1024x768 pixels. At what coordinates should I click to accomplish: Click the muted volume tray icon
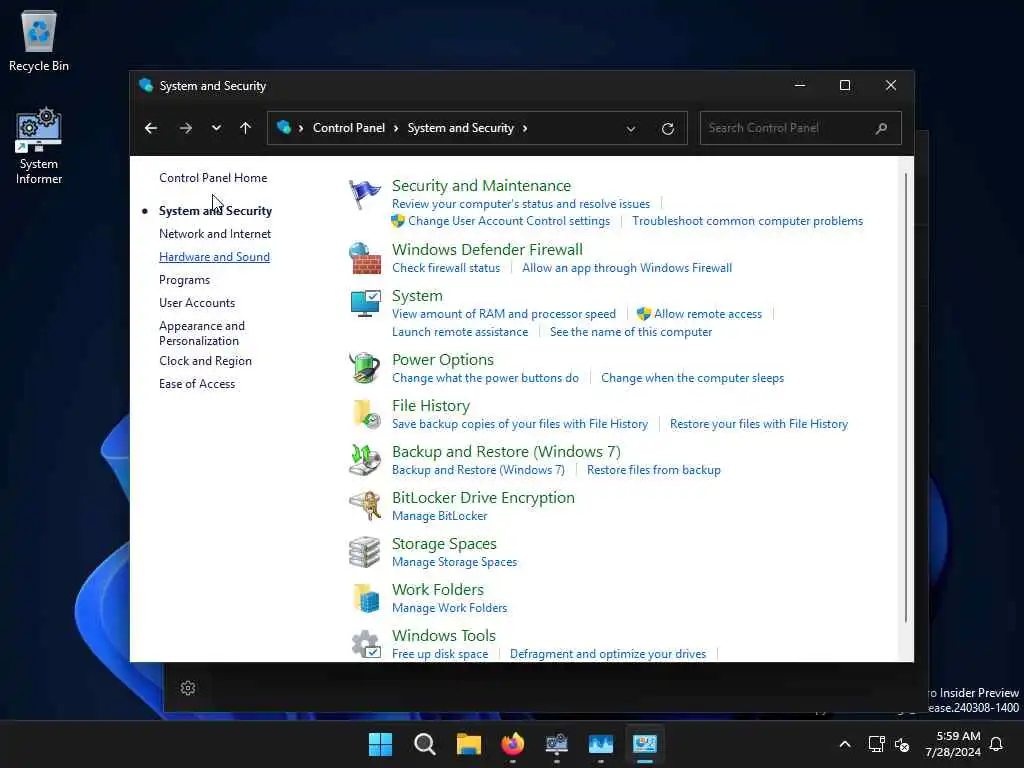coord(902,744)
